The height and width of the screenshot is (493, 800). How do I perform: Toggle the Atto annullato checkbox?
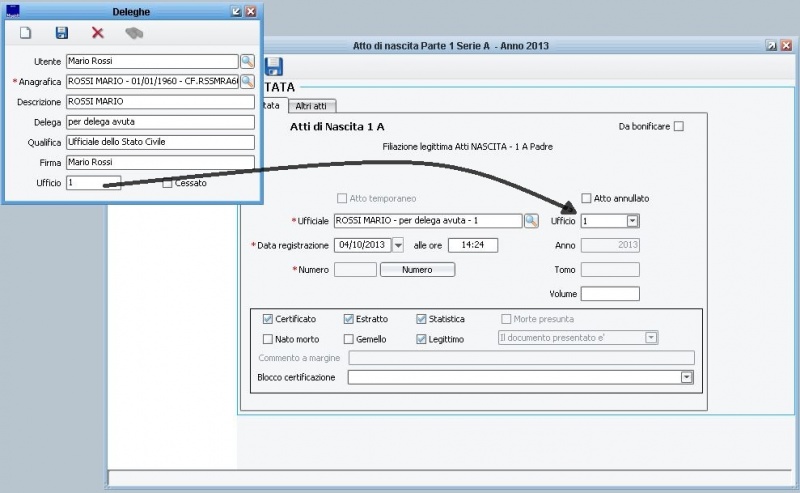[x=587, y=198]
